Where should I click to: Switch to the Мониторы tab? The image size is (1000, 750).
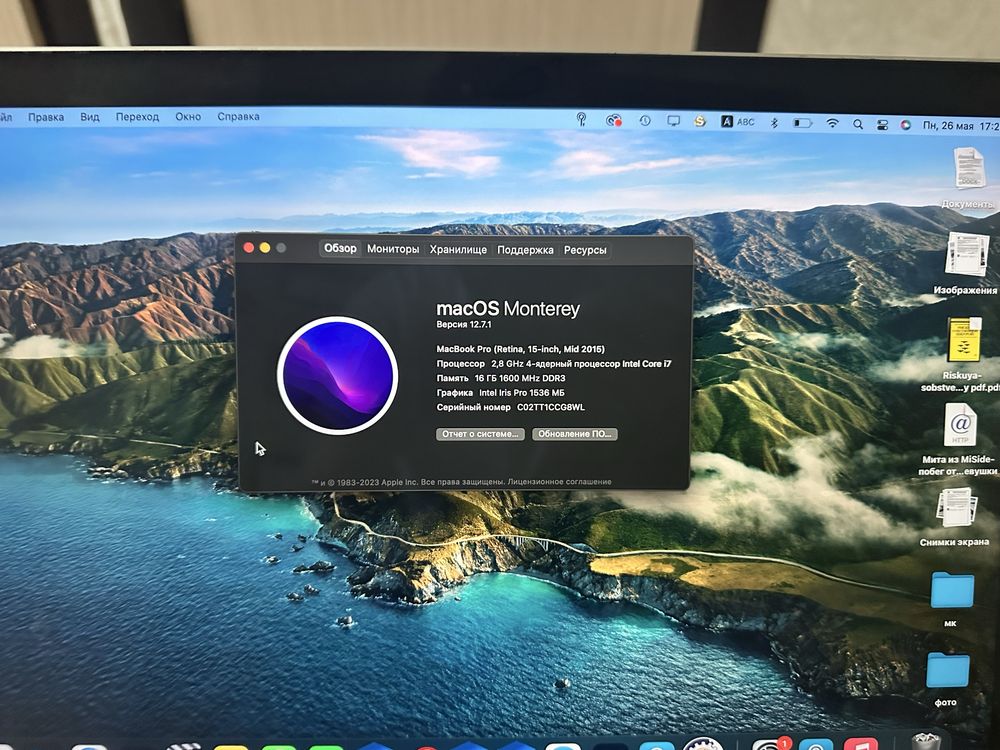(393, 249)
